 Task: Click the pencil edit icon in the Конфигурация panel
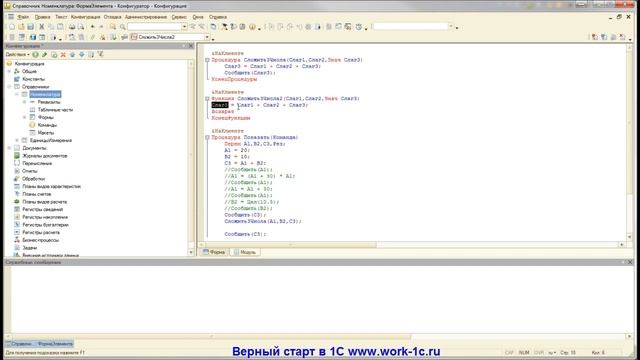coord(44,54)
